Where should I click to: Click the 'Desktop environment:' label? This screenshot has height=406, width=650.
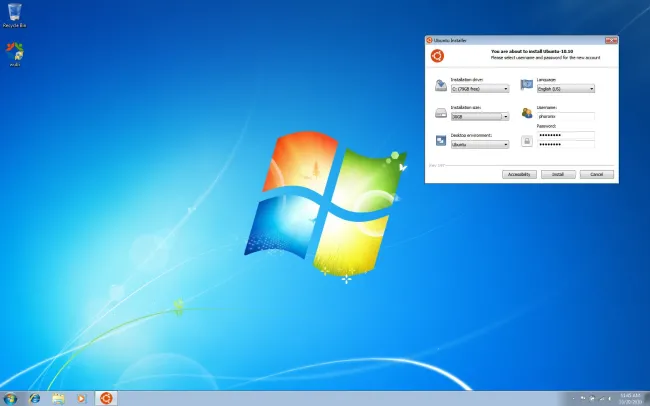[x=471, y=135]
